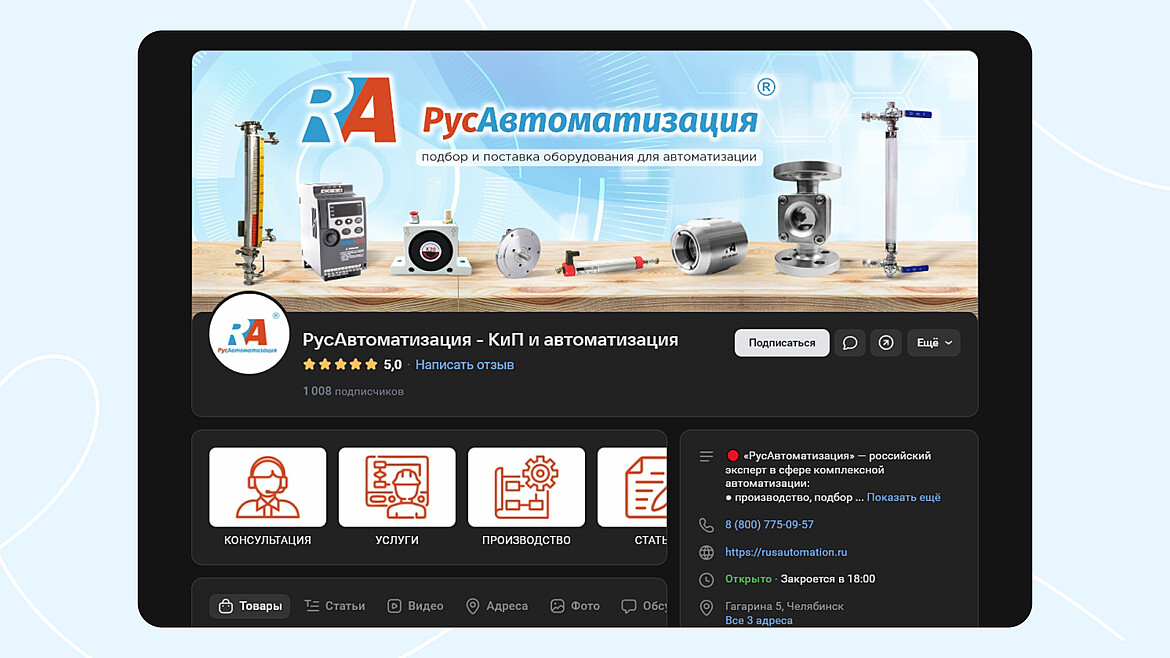
Task: Click the phone receiver icon in sidebar
Action: click(707, 524)
